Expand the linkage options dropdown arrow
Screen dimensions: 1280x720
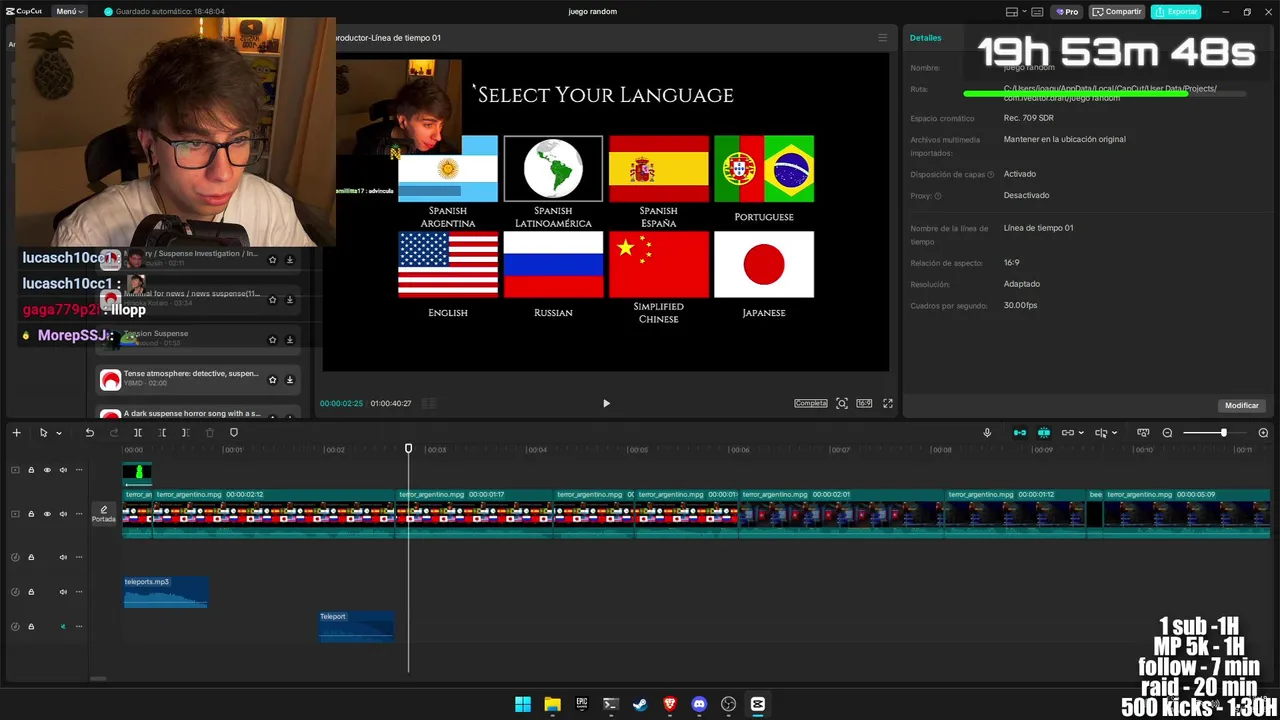click(1081, 433)
